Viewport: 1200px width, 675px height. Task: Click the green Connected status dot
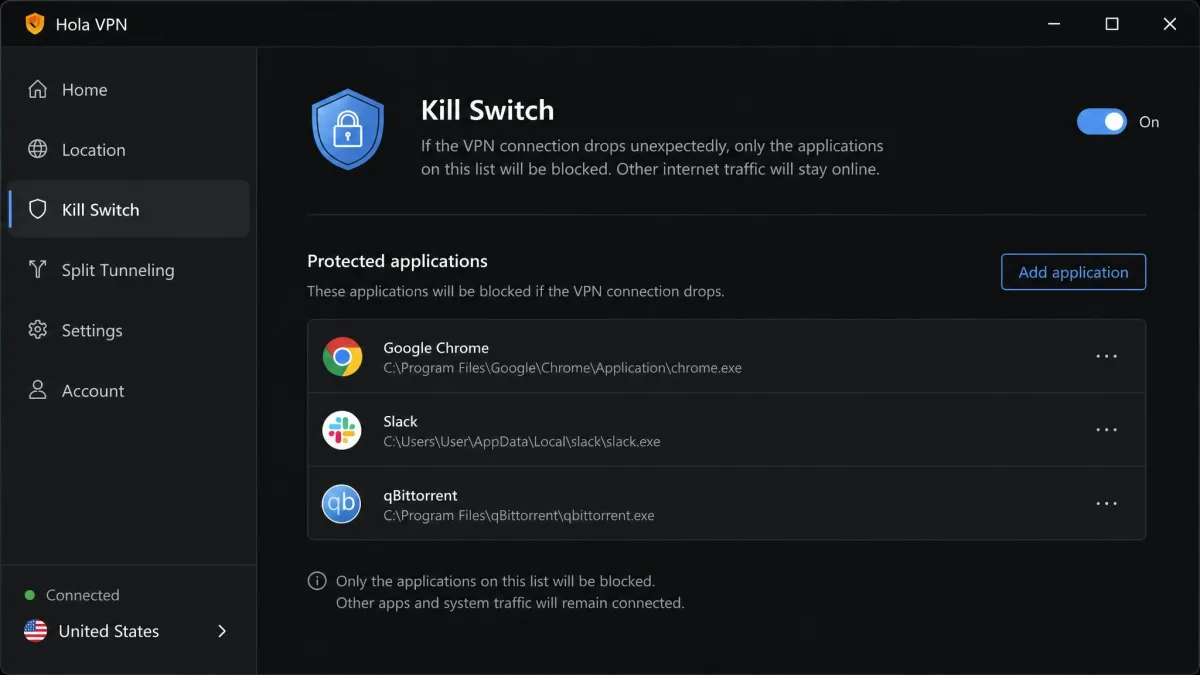[30, 595]
